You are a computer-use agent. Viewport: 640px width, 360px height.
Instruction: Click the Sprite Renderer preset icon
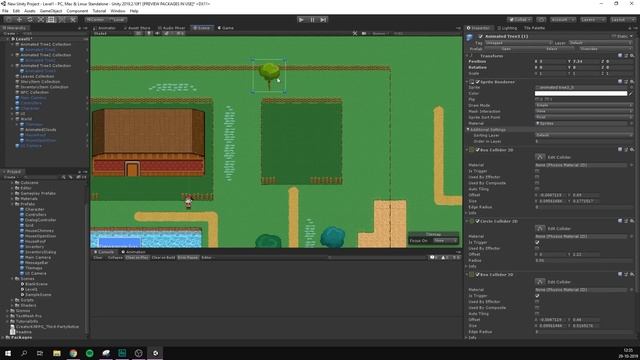626,82
